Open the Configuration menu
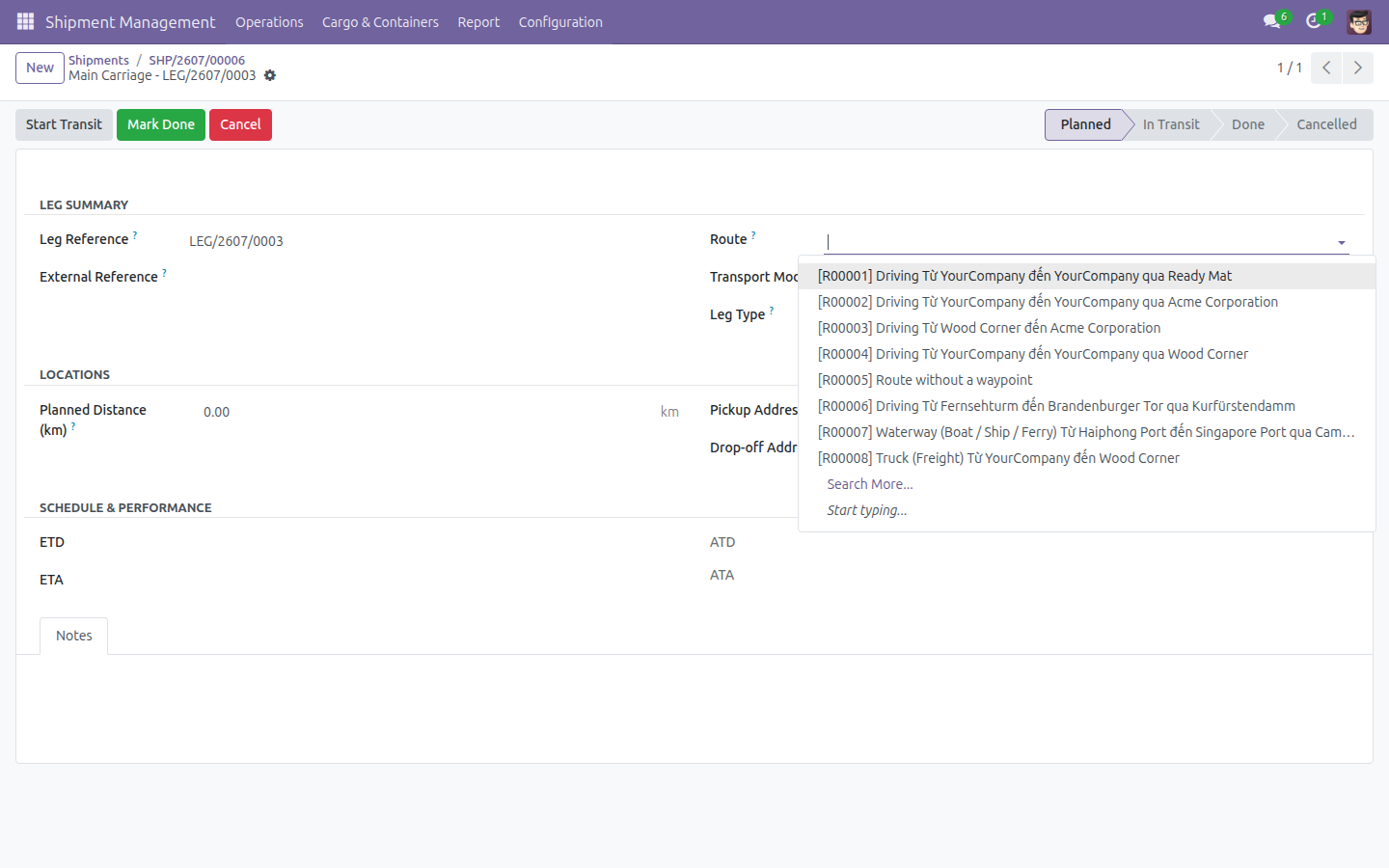The image size is (1389, 868). coord(560,21)
